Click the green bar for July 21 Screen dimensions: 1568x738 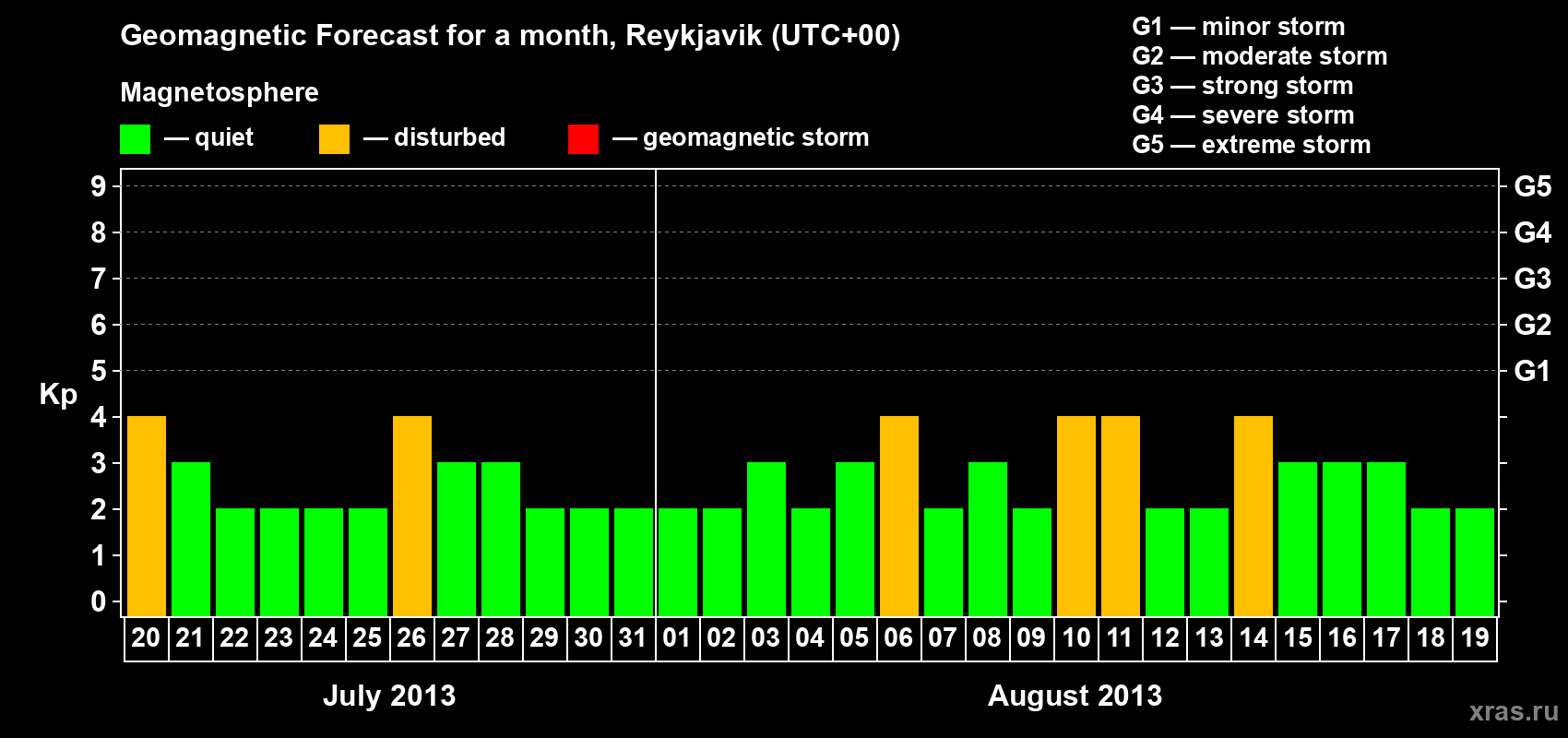point(191,539)
